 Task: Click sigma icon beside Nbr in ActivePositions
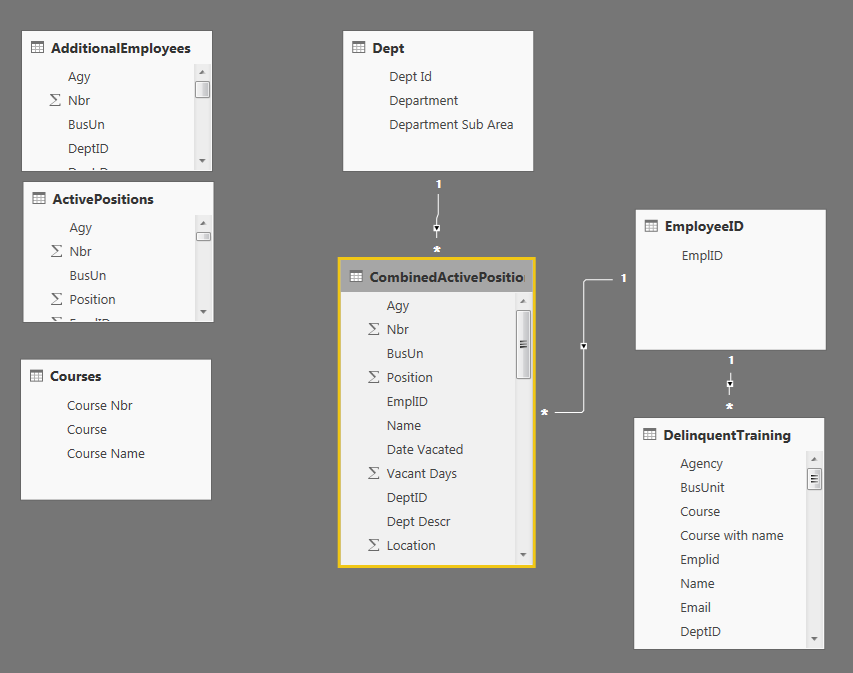coord(57,251)
